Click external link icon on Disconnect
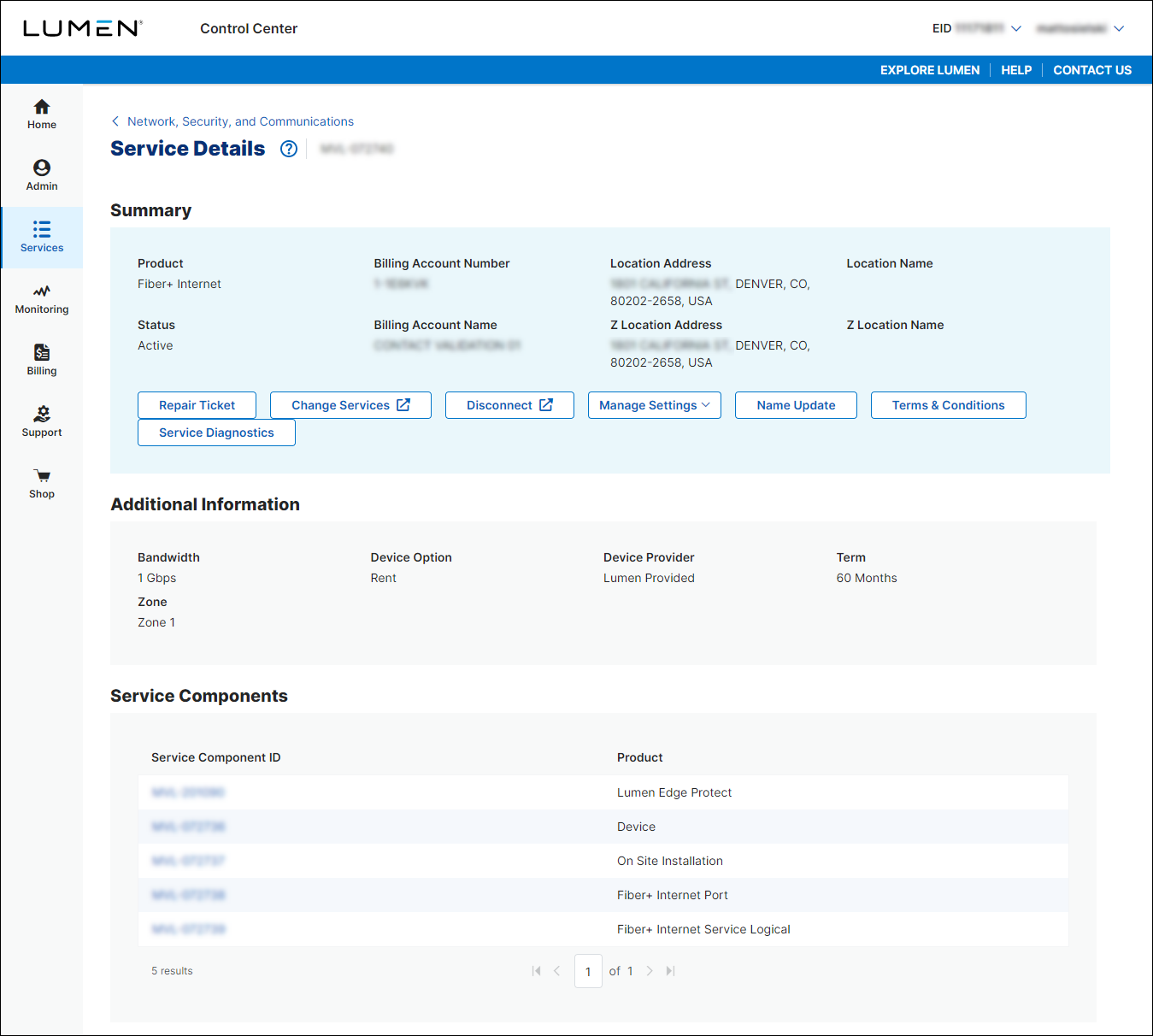The width and height of the screenshot is (1153, 1036). pos(546,405)
